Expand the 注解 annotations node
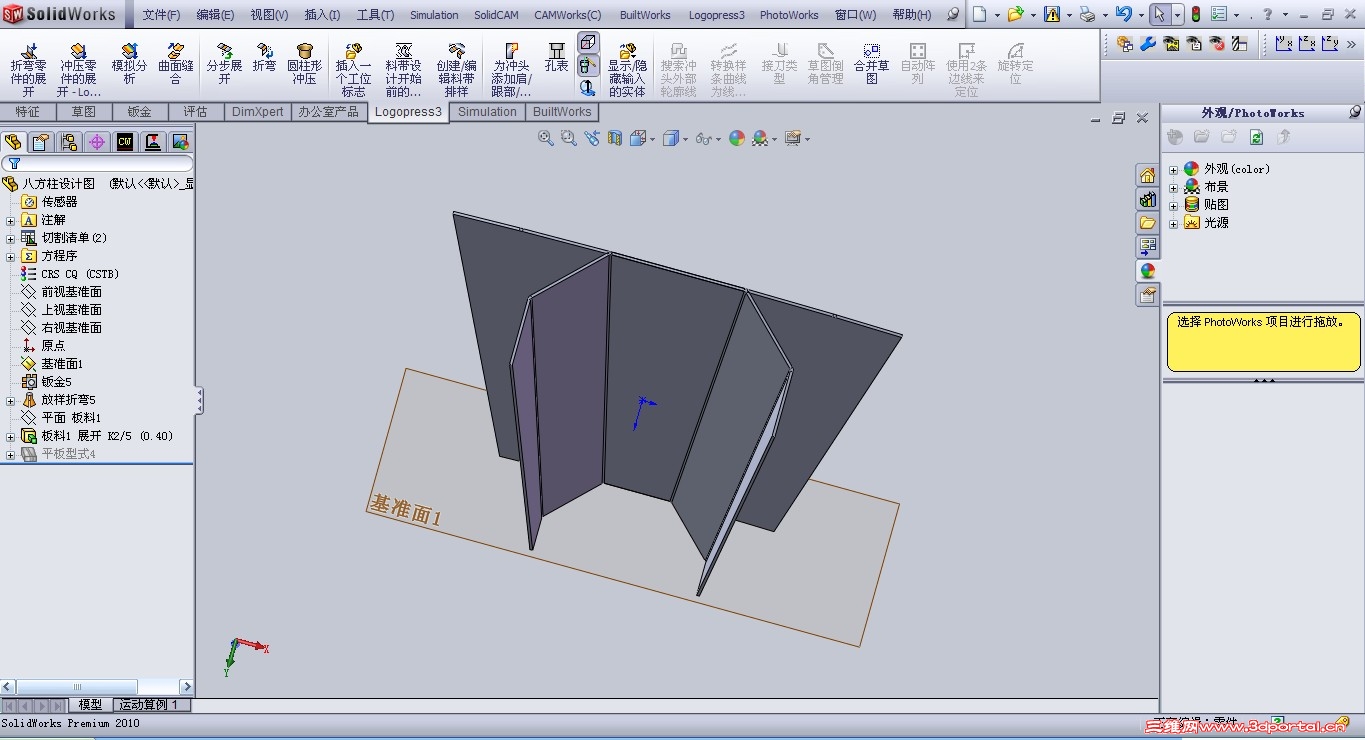 click(x=11, y=220)
